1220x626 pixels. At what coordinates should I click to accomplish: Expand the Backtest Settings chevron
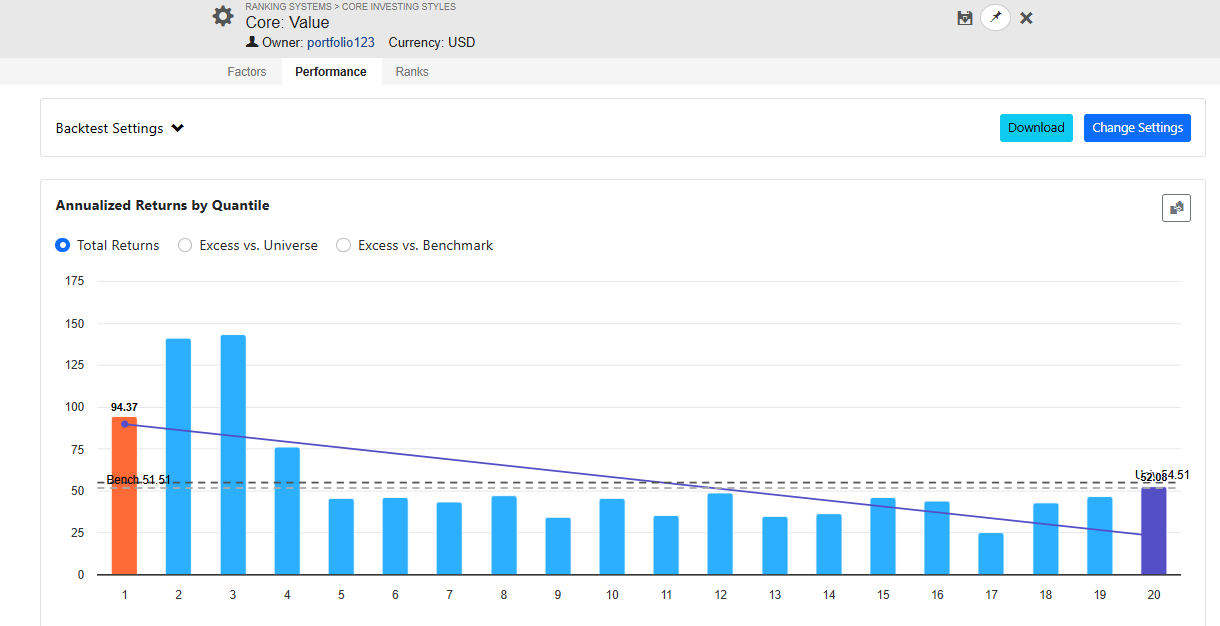tap(178, 128)
